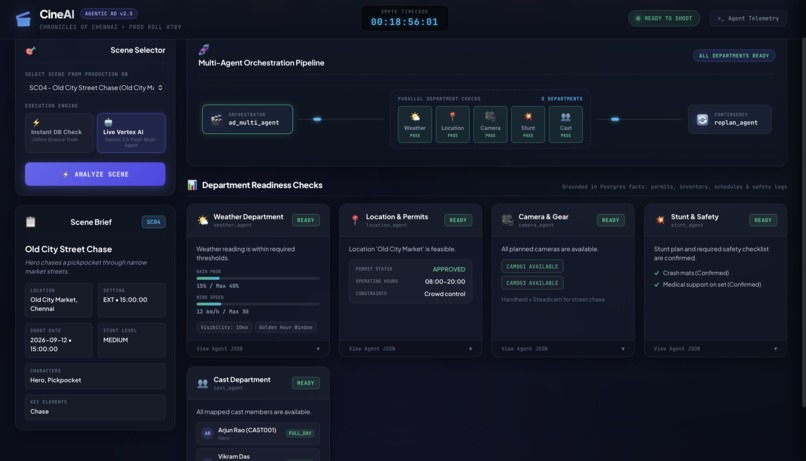Click the rocket icon above Multi-Agent Orchestration Pipeline
806x461 pixels.
(x=204, y=49)
